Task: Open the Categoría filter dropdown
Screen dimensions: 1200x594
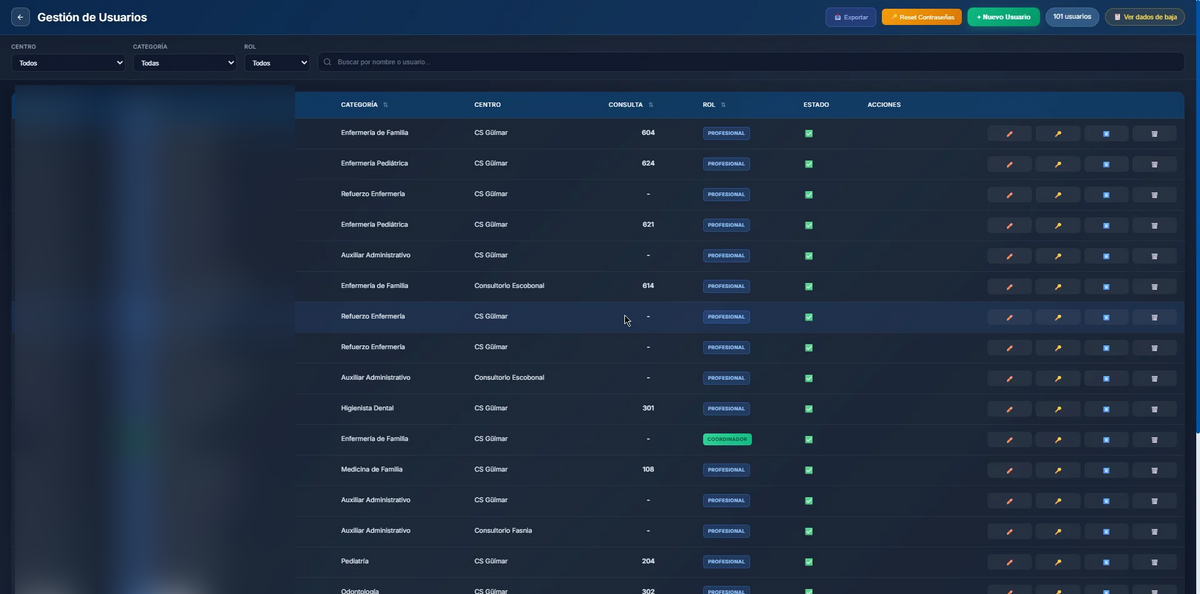Action: tap(184, 63)
